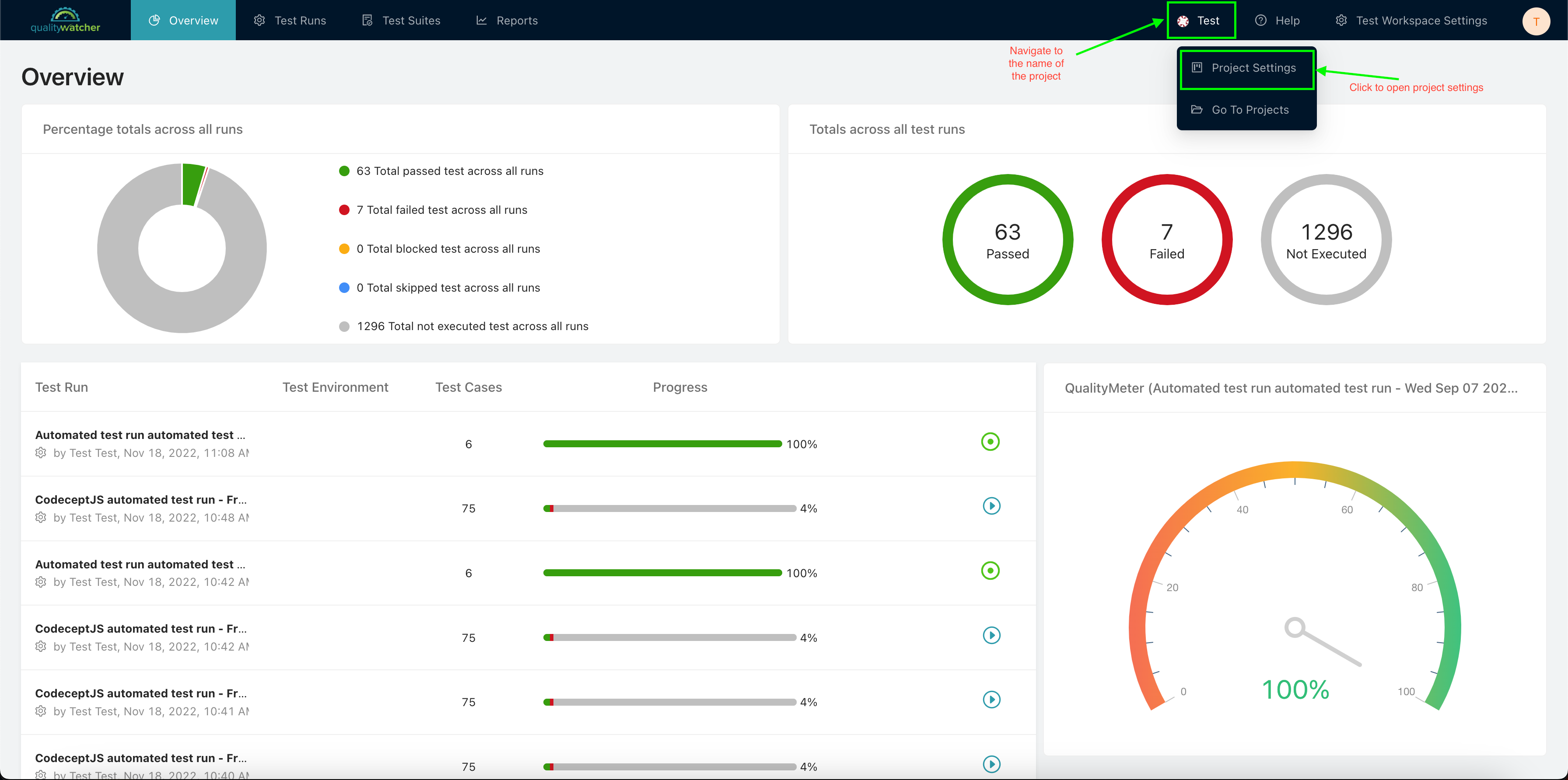Click the Workspace Settings gear icon

(x=1341, y=20)
